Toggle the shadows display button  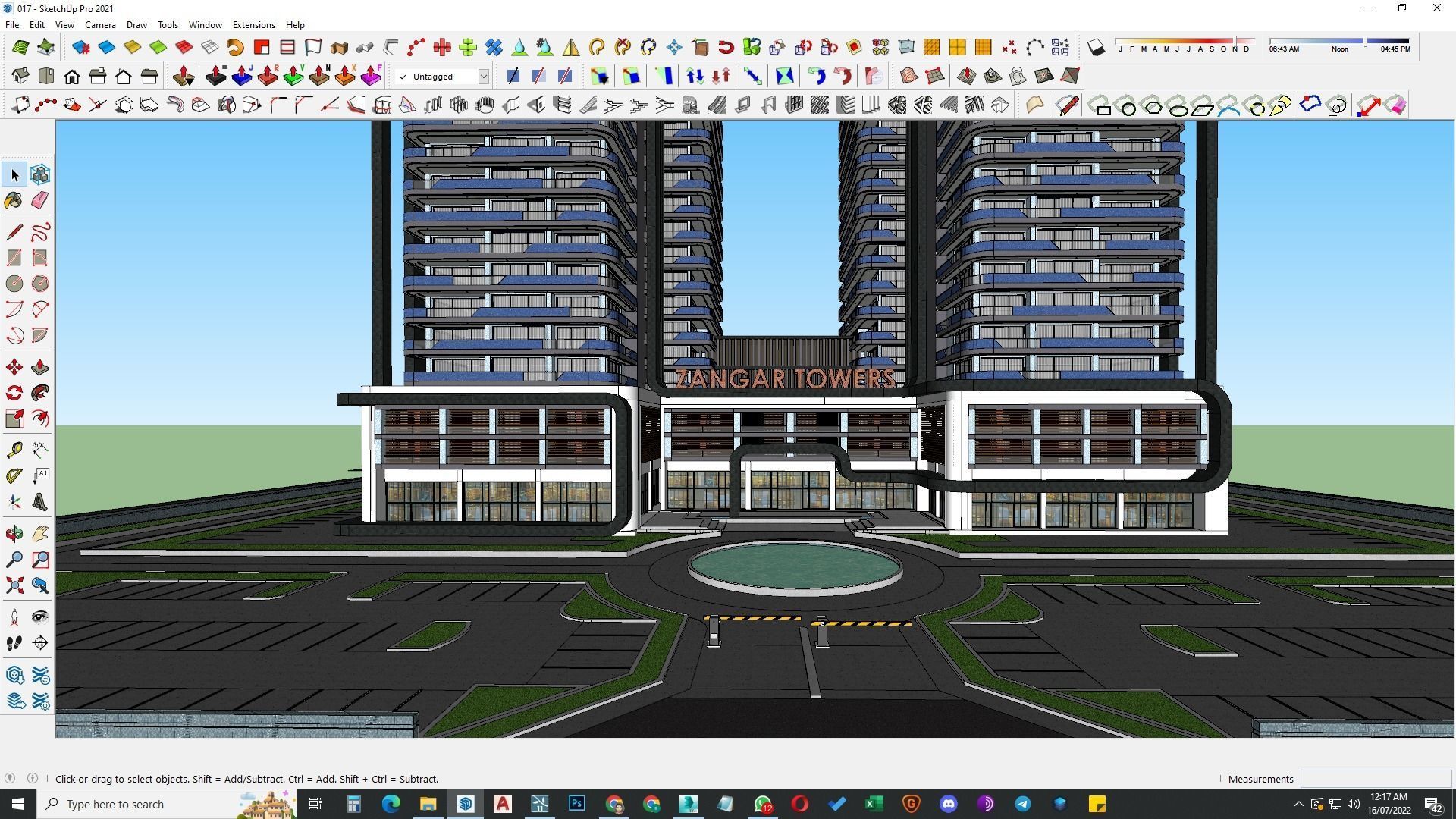click(1096, 48)
